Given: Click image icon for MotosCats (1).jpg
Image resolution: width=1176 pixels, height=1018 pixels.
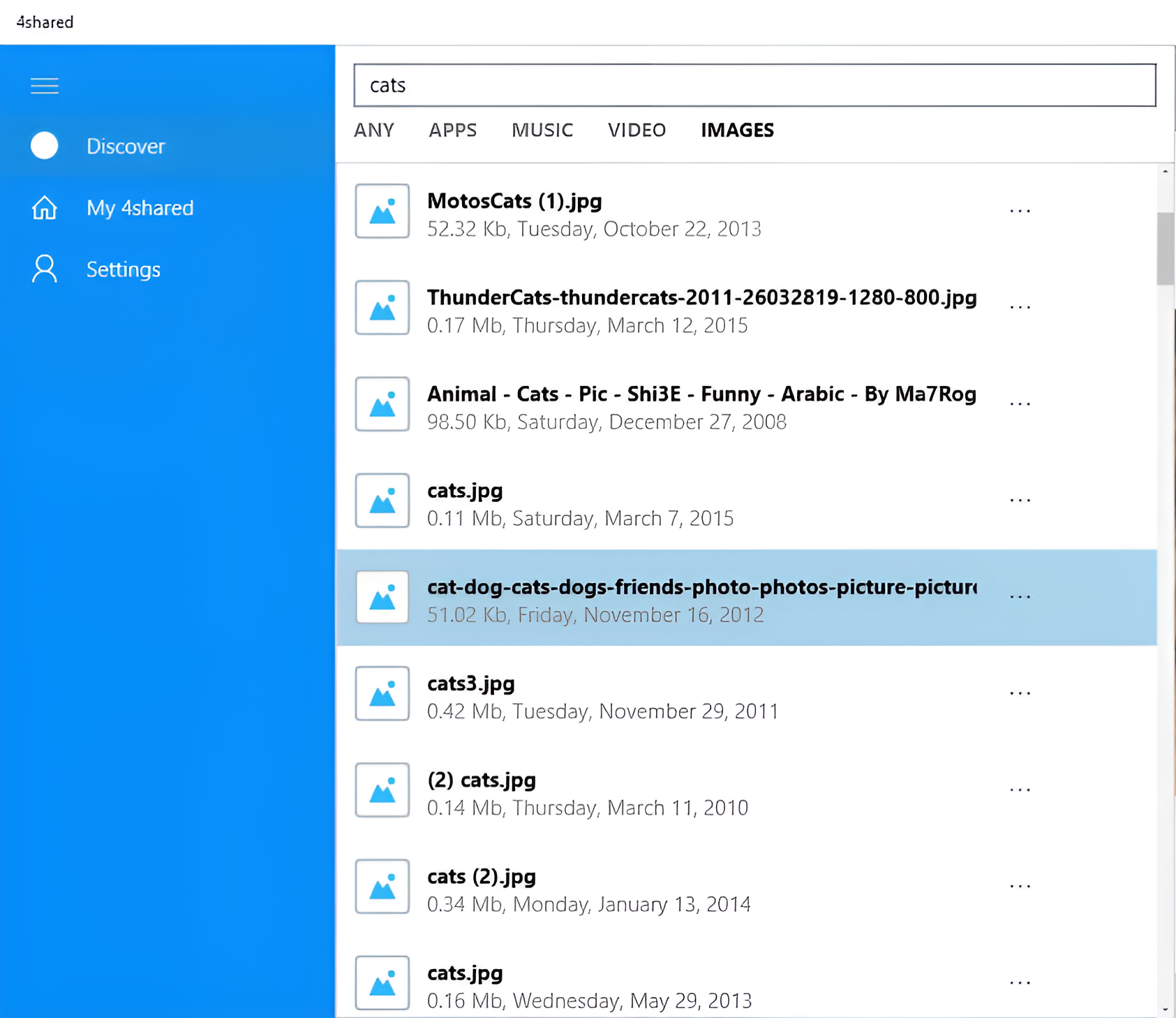Looking at the screenshot, I should click(x=382, y=212).
